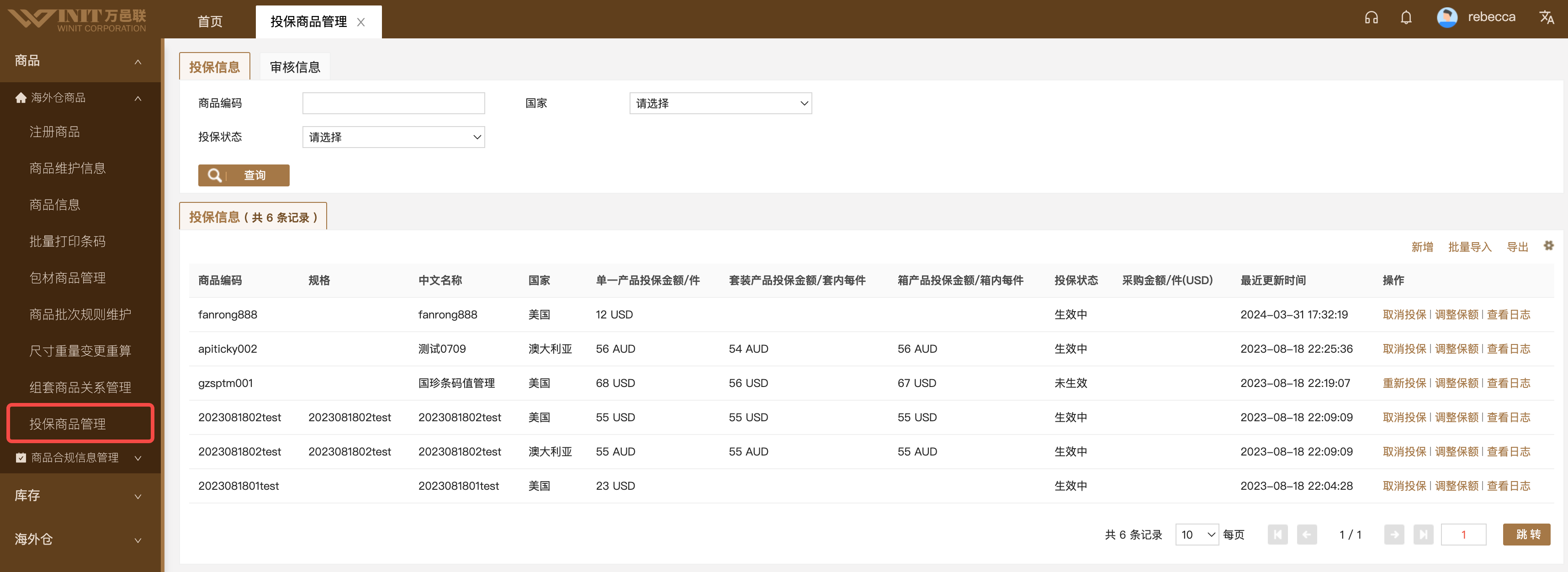Click the 批量导入 link
This screenshot has height=572, width=1568.
1469,247
